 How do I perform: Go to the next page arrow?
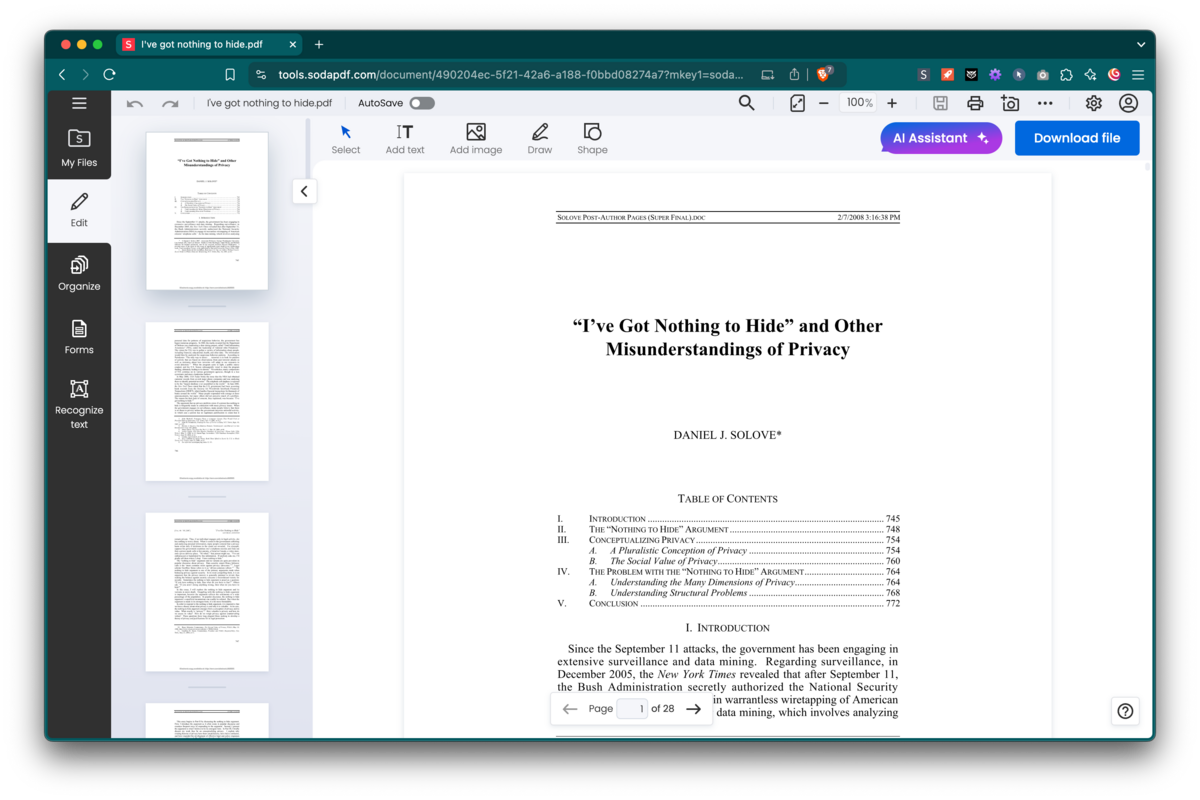(x=693, y=709)
